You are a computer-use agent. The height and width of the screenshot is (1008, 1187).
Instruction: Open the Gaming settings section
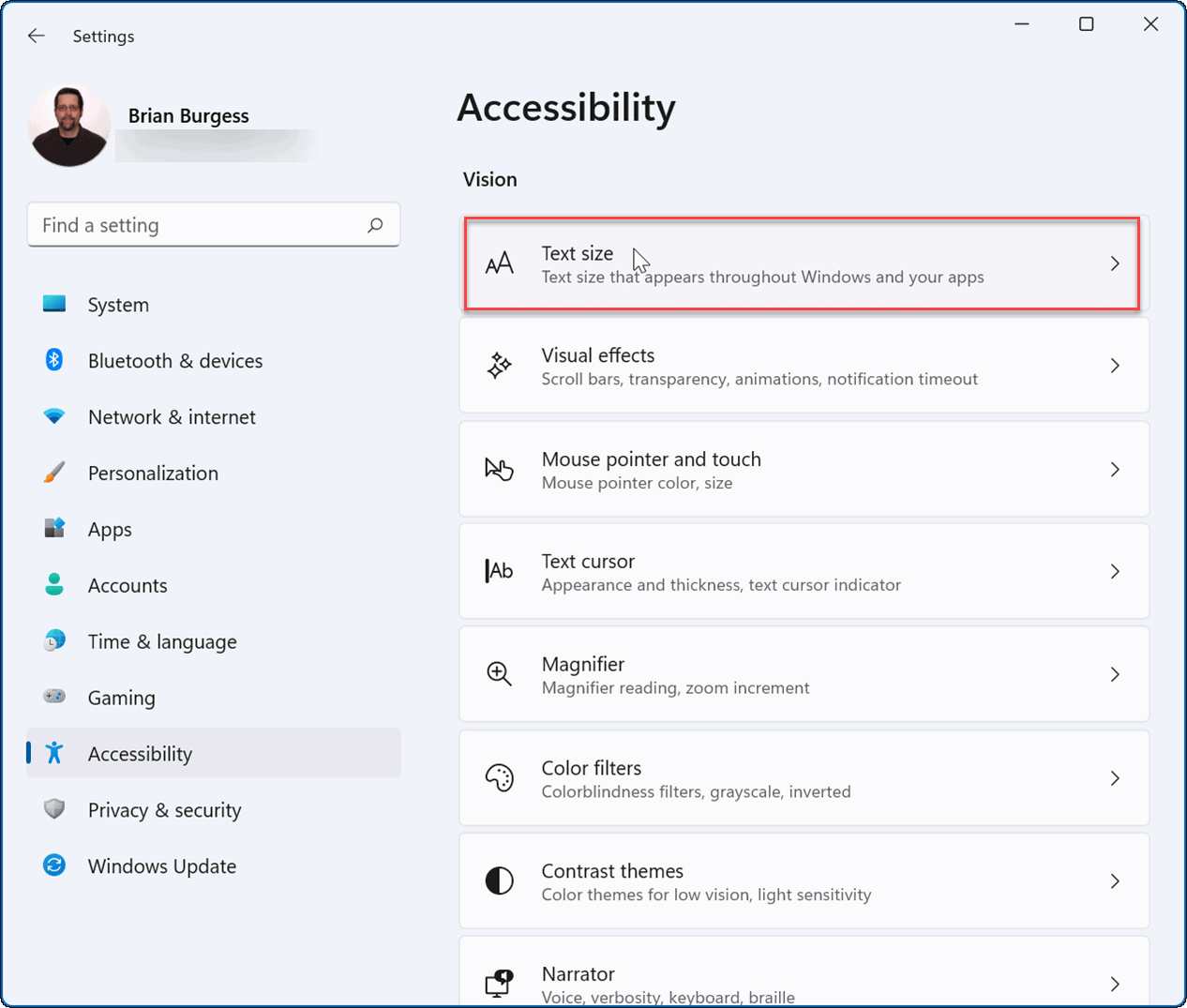click(122, 698)
